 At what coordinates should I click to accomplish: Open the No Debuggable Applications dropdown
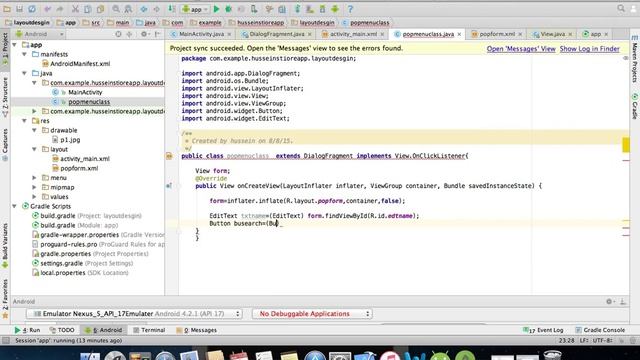pos(312,313)
